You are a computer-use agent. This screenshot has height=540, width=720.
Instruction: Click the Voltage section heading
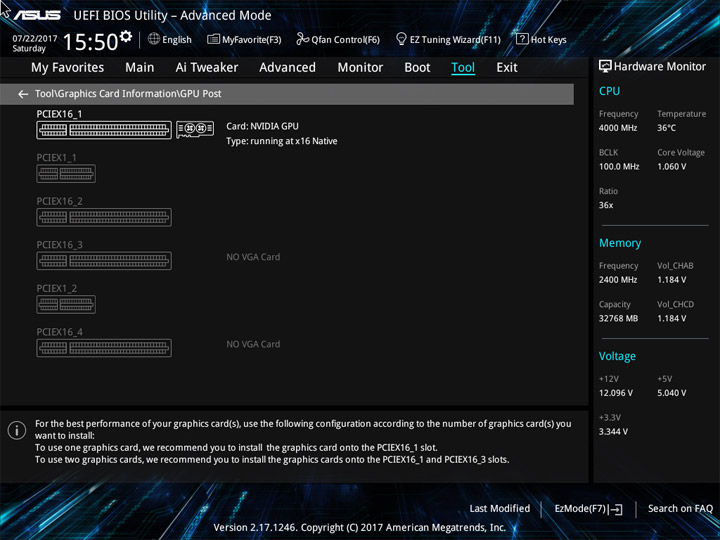pos(617,356)
